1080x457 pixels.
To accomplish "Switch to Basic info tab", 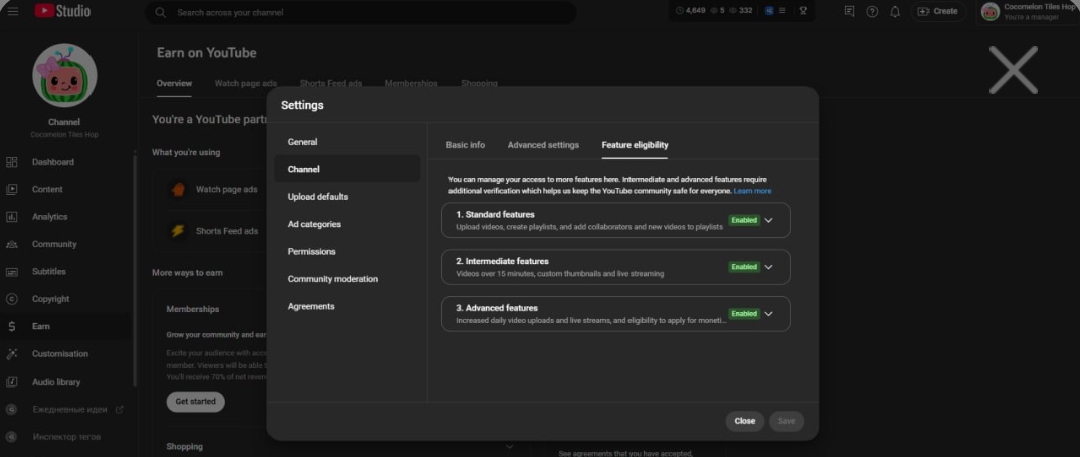I will tap(465, 145).
